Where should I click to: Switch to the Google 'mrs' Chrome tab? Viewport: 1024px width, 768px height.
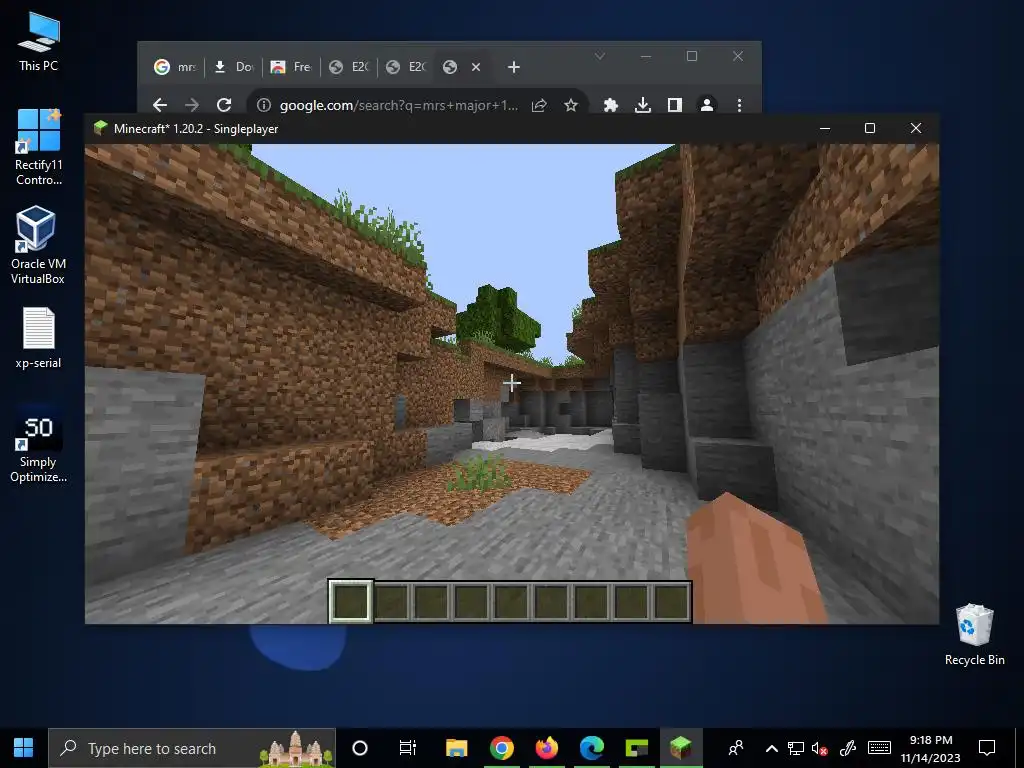[x=175, y=67]
